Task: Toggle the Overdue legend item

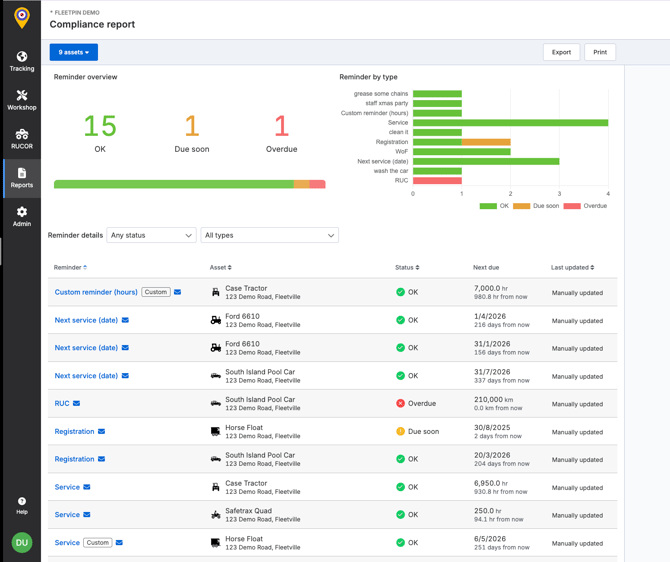Action: [585, 206]
